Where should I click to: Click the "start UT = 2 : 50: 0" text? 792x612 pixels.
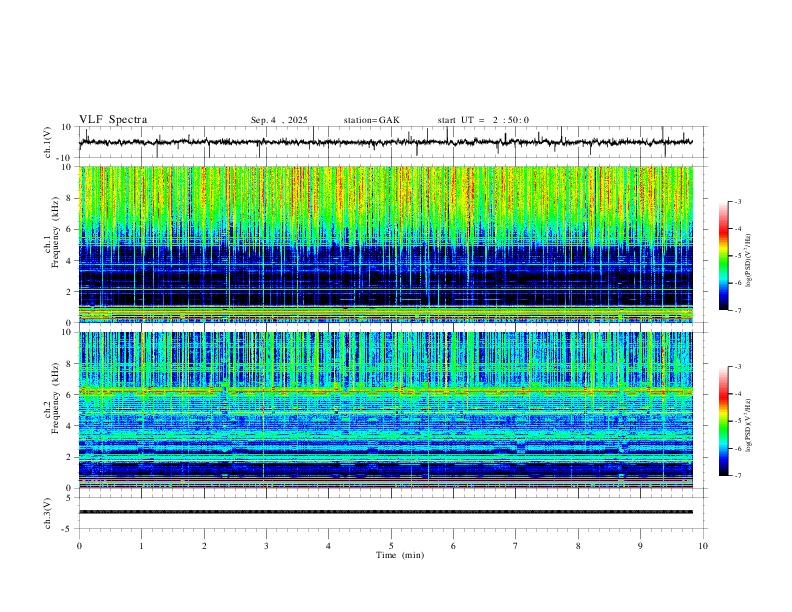click(483, 120)
